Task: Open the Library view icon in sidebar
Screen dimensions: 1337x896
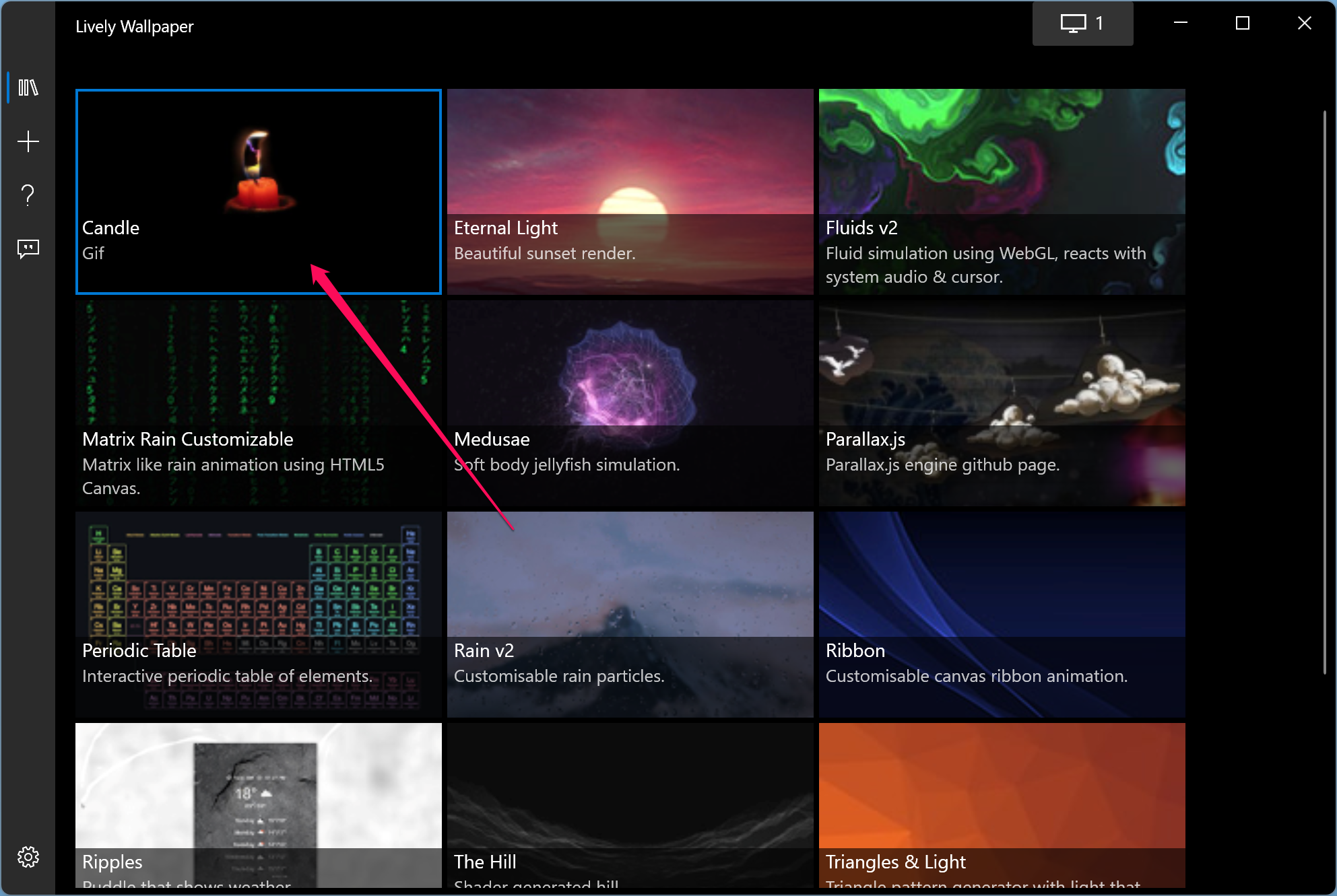Action: 28,88
